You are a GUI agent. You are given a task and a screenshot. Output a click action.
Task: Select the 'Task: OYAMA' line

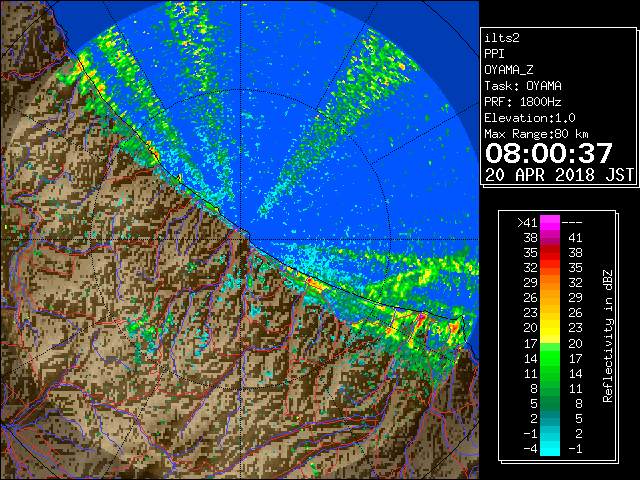tap(523, 86)
